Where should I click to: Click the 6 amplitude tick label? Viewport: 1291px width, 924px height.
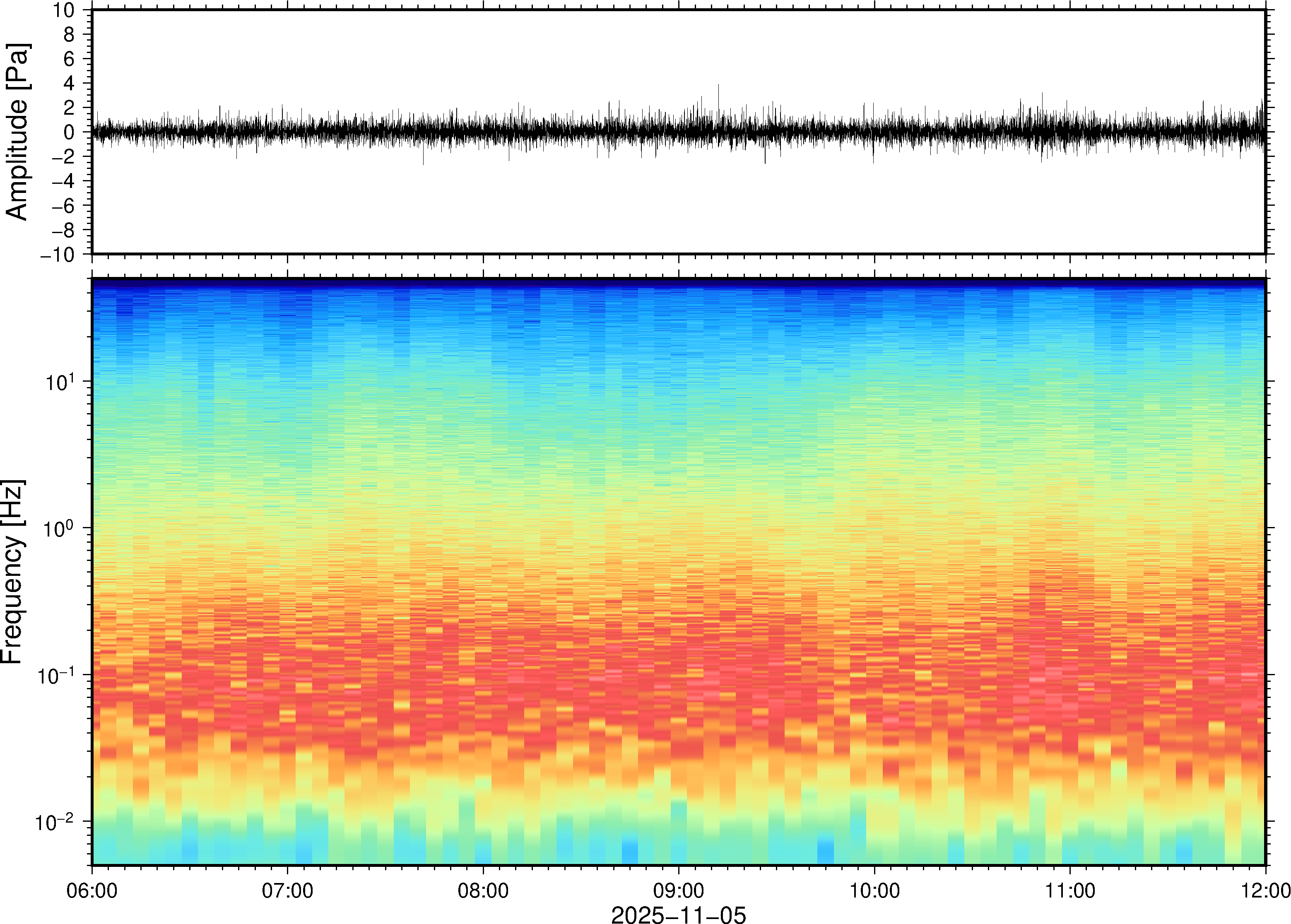[70, 59]
